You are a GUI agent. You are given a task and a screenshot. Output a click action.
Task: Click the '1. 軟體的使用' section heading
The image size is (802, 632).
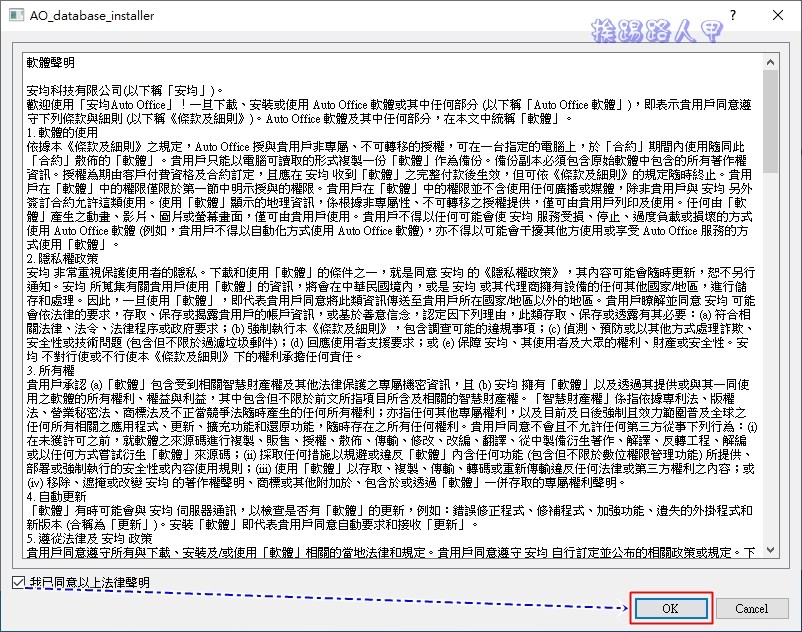62,132
